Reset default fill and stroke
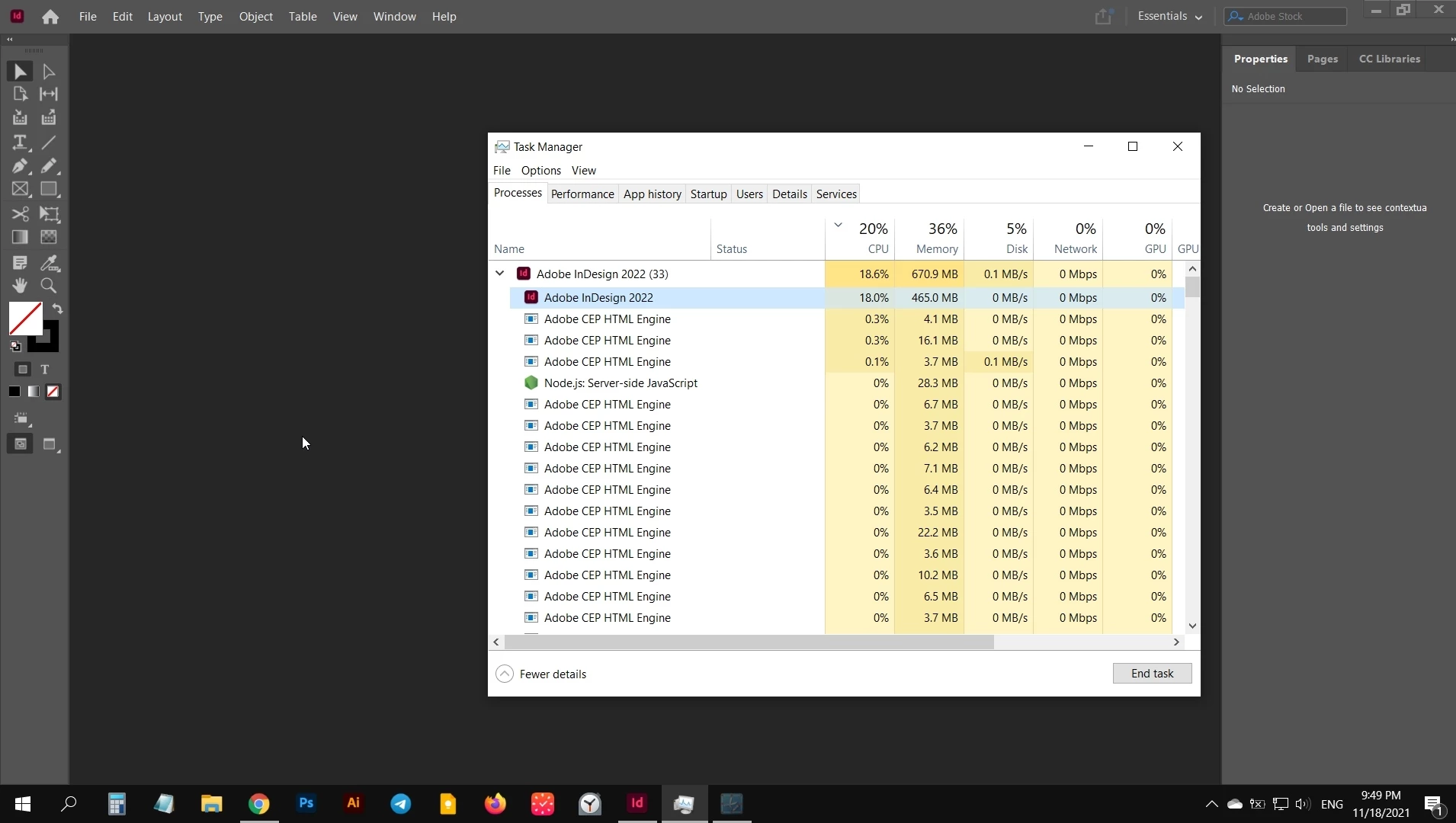The image size is (1456, 823). 15,347
